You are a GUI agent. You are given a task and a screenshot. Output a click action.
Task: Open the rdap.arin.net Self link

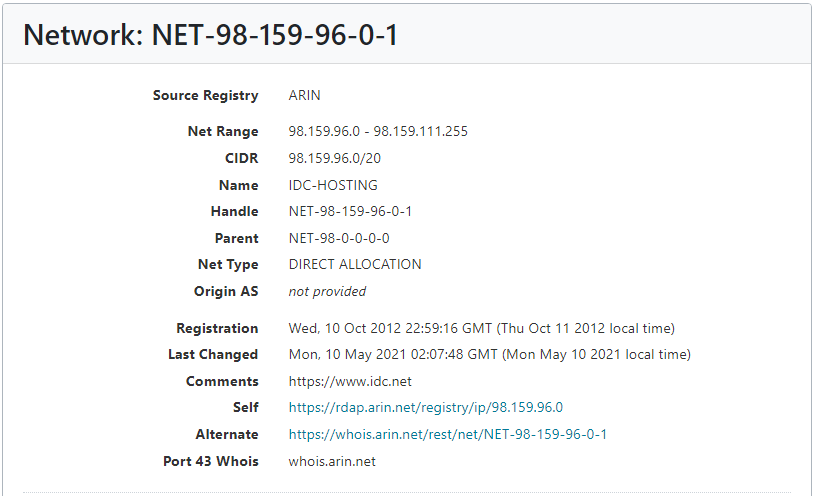click(426, 407)
